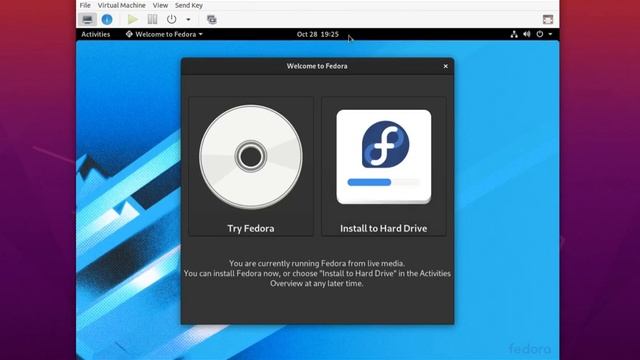This screenshot has width=640, height=360.
Task: Show the graphical console monitor icon
Action: click(x=87, y=20)
